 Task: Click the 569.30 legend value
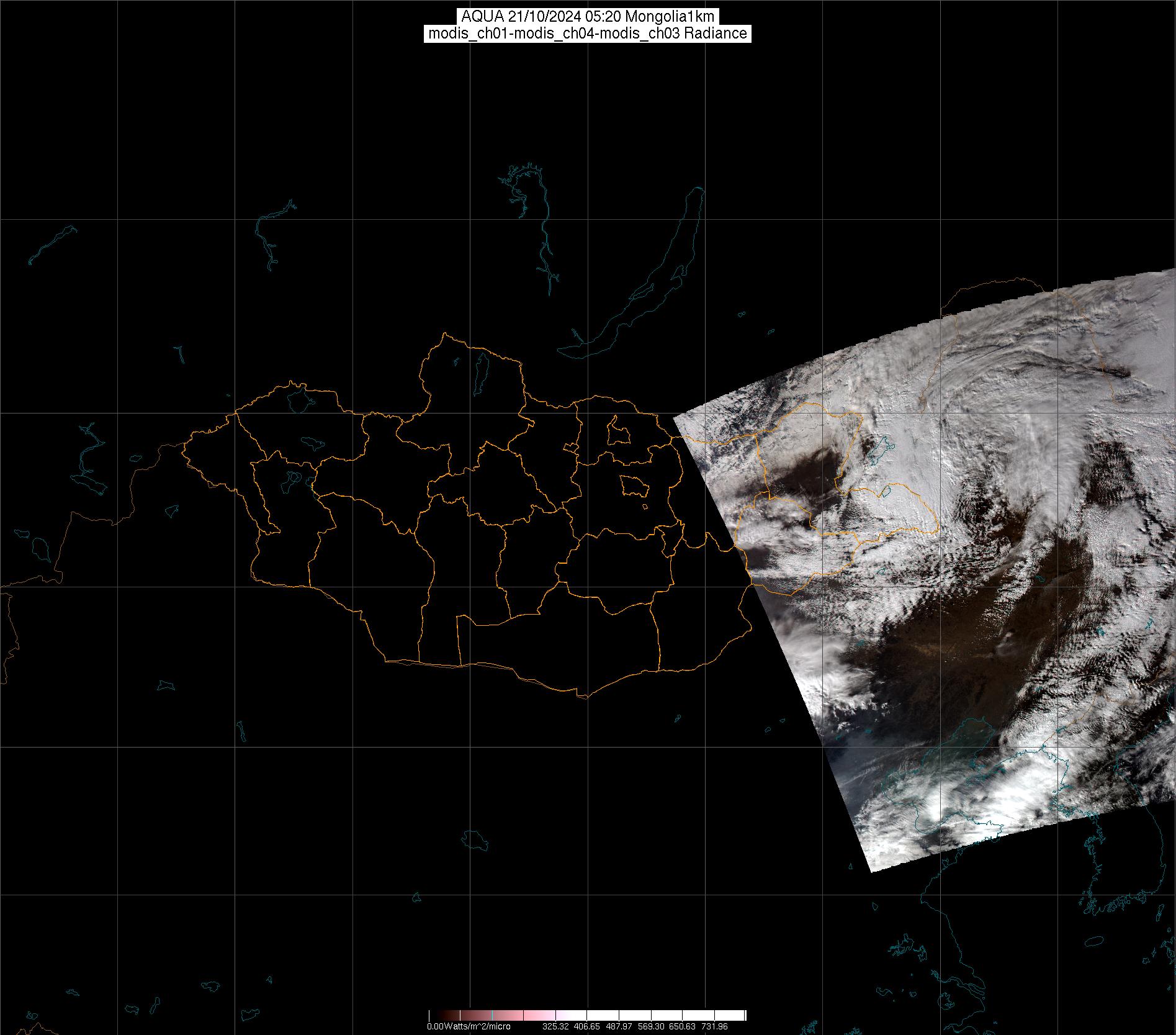[650, 1026]
